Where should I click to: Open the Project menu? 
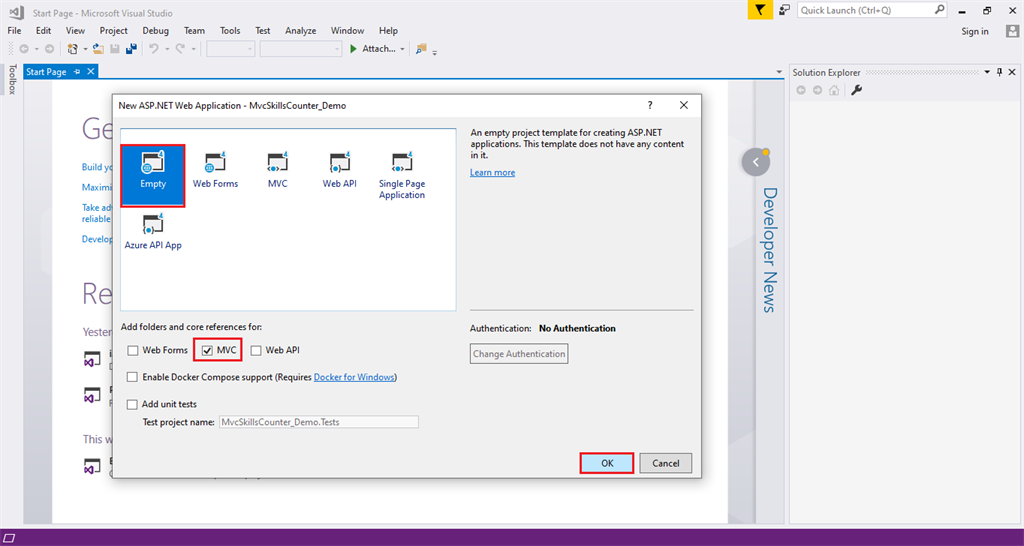pyautogui.click(x=114, y=31)
